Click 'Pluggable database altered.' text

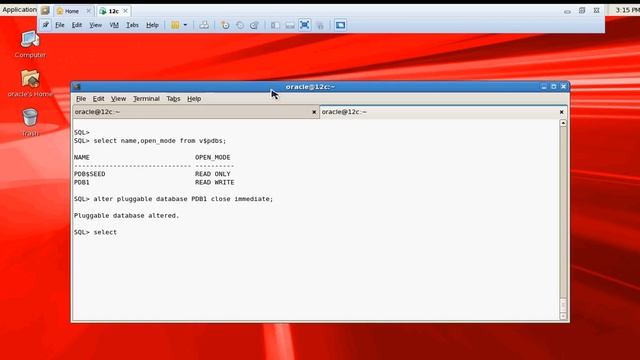[x=127, y=216]
